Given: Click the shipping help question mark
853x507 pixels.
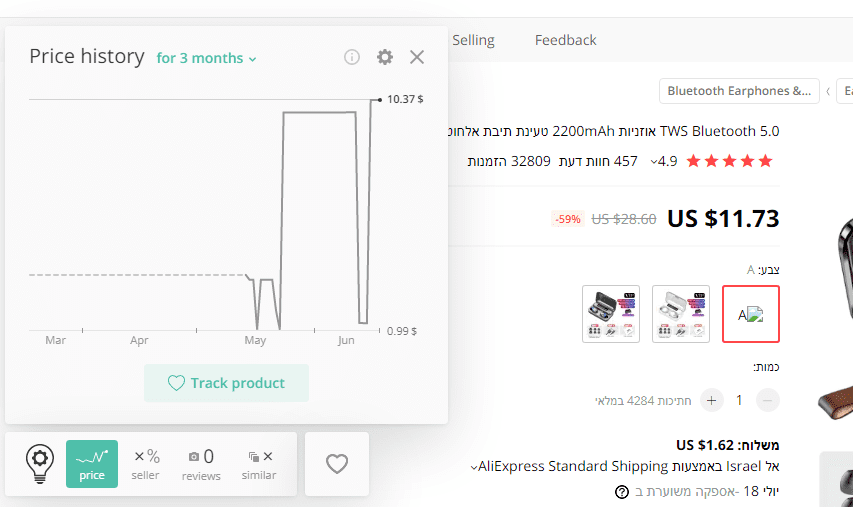Looking at the screenshot, I should tap(622, 492).
